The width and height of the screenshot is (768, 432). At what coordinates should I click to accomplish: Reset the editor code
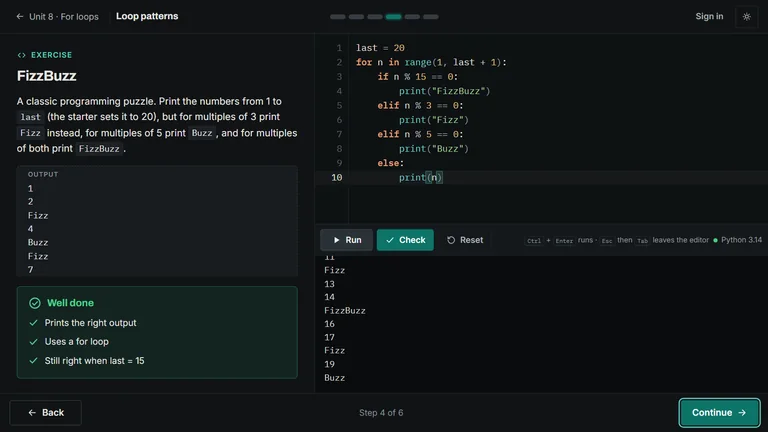(x=465, y=240)
